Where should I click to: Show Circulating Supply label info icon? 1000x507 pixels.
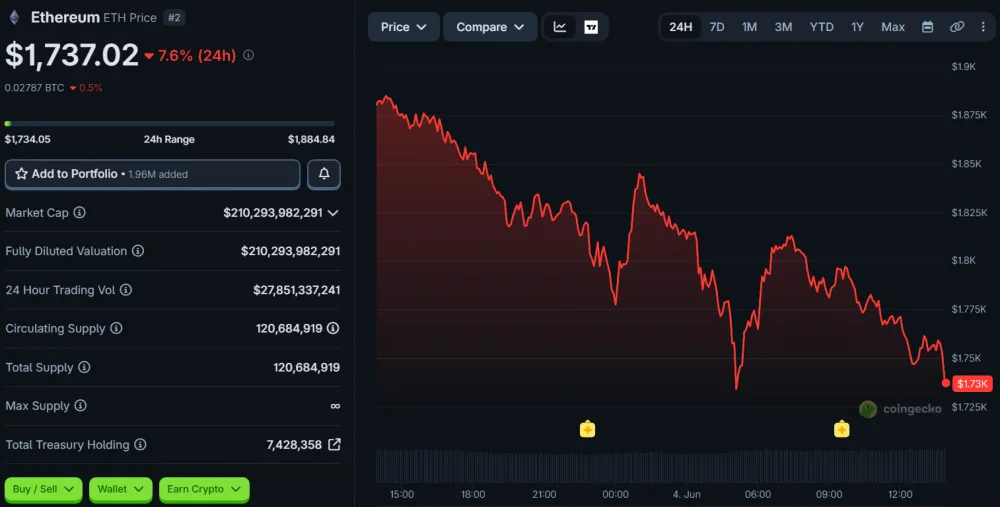pos(116,328)
